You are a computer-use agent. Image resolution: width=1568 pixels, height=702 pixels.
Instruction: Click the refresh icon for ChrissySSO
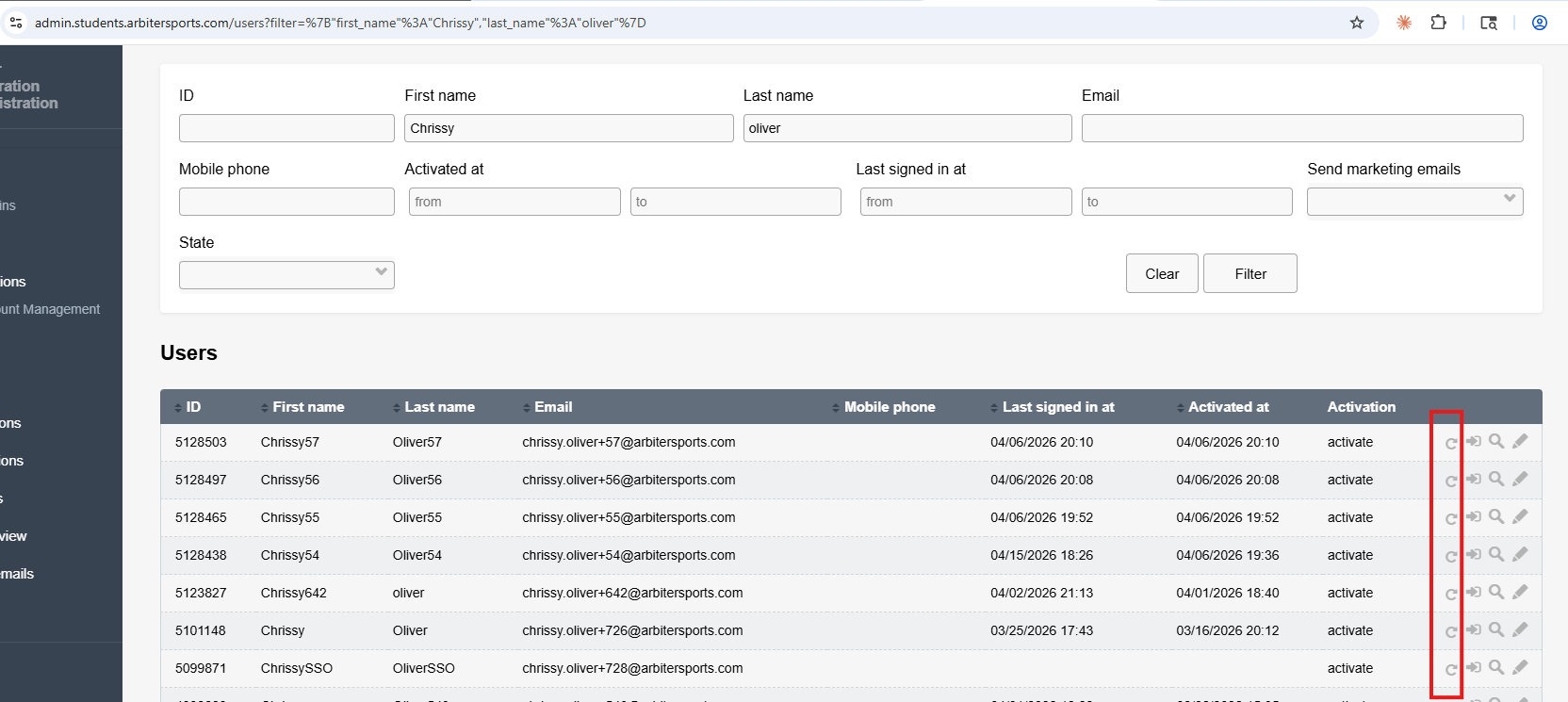coord(1451,669)
